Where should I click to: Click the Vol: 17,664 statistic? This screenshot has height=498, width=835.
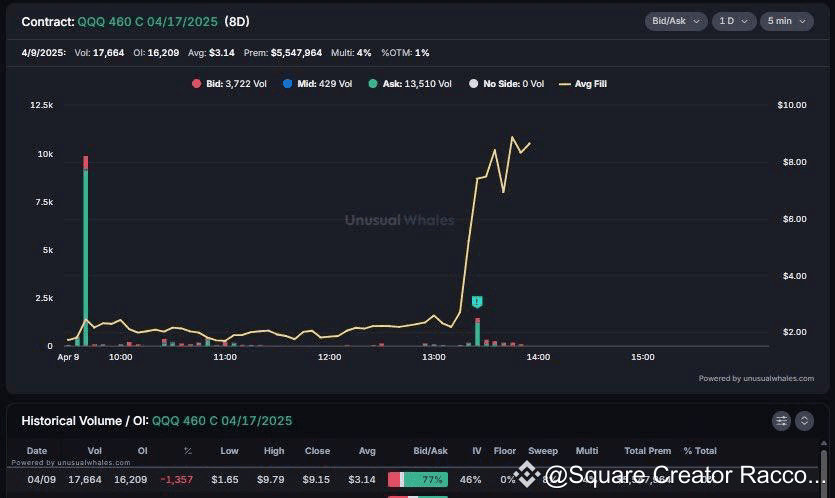point(99,53)
